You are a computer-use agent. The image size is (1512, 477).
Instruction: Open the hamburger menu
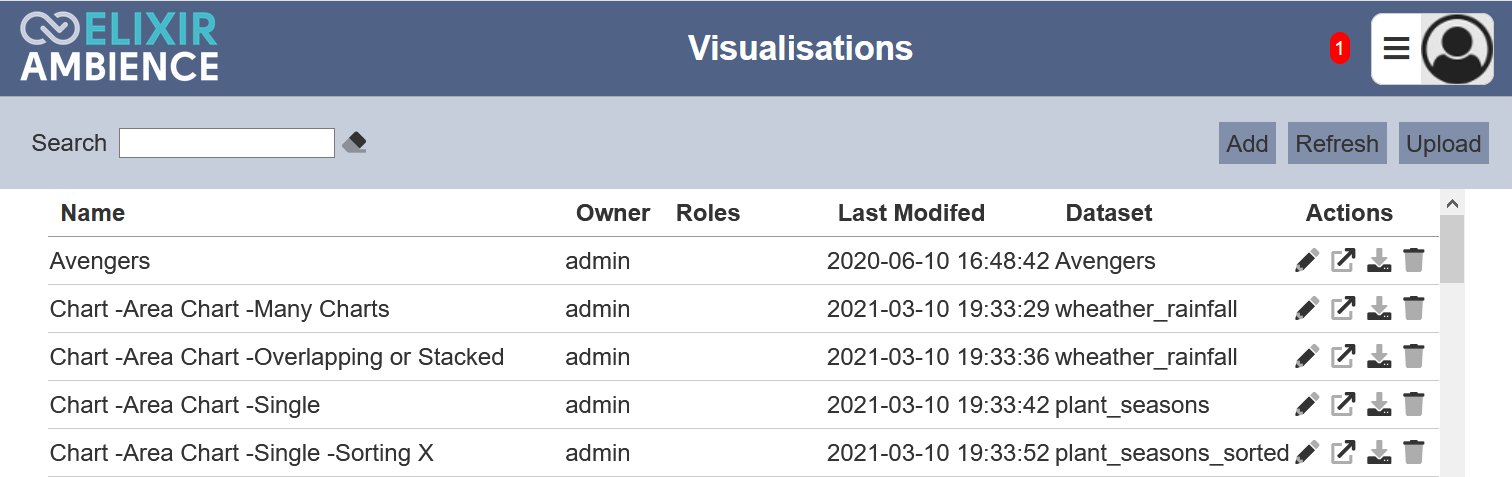click(1397, 48)
